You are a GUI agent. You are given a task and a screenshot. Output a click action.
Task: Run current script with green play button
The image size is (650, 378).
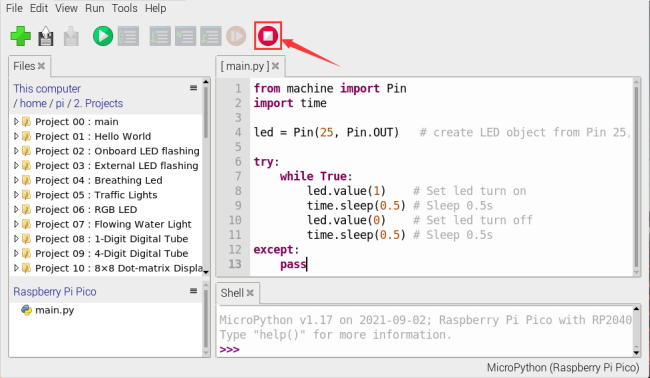point(103,36)
